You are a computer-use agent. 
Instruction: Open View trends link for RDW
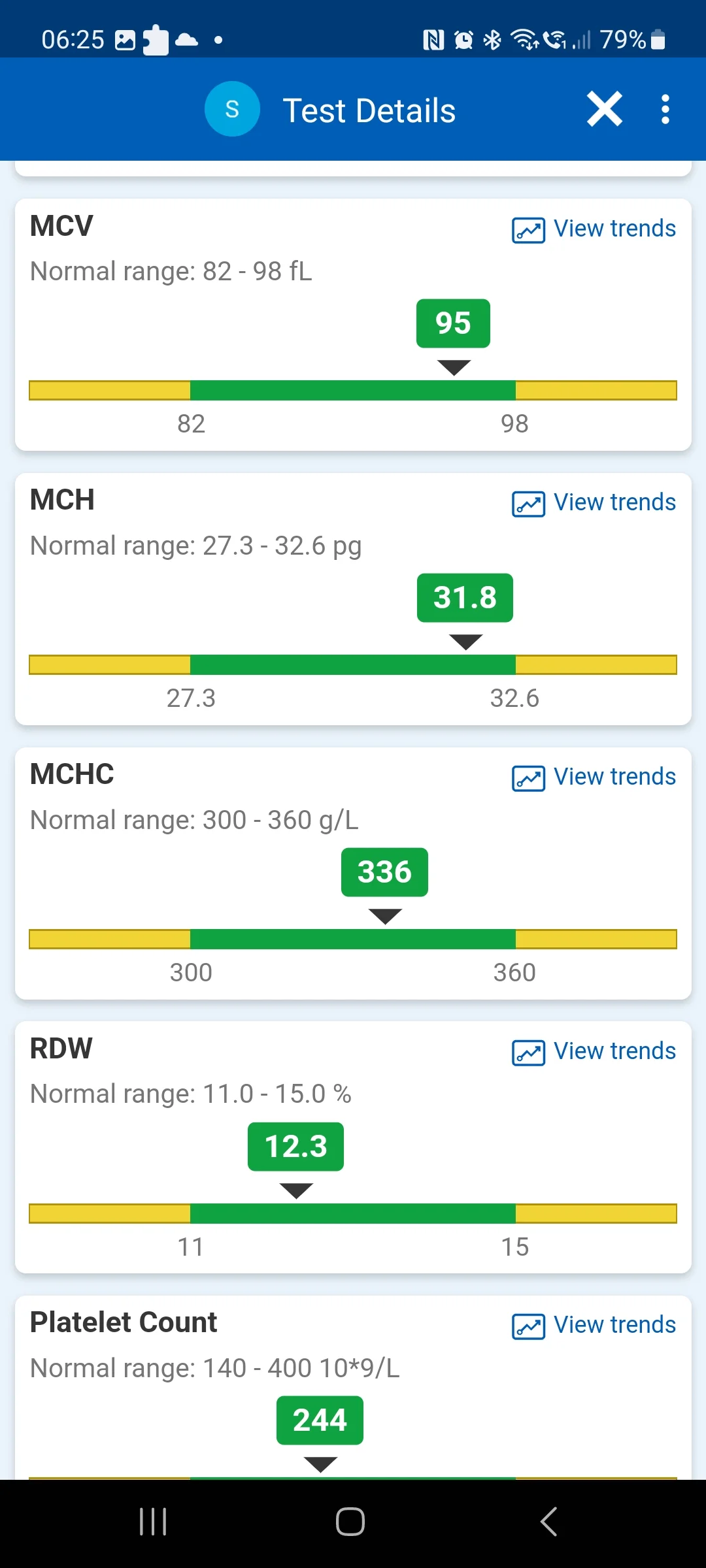coord(614,1051)
